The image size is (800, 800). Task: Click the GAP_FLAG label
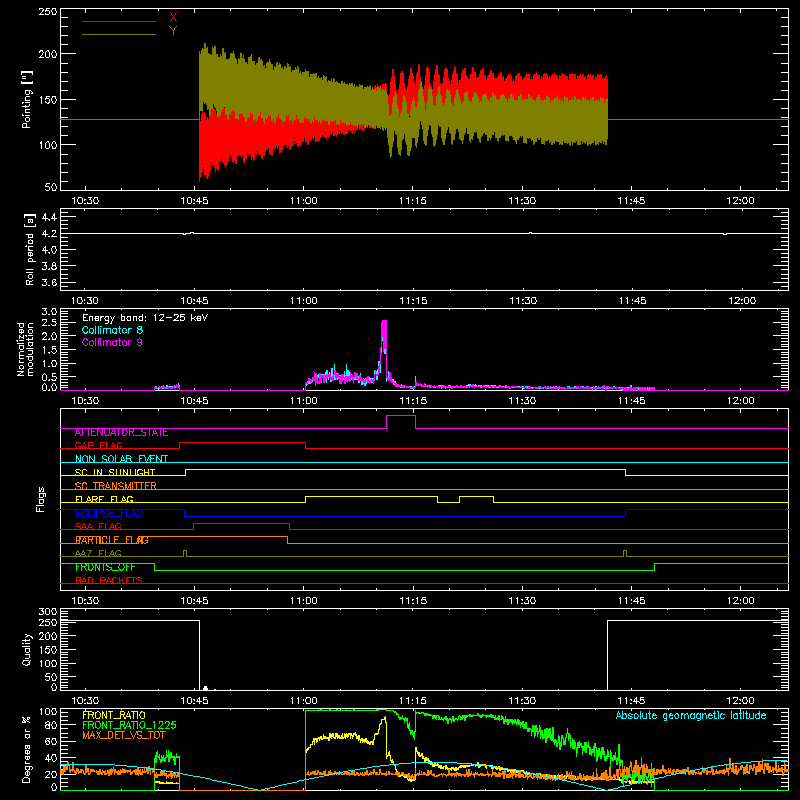(x=99, y=445)
